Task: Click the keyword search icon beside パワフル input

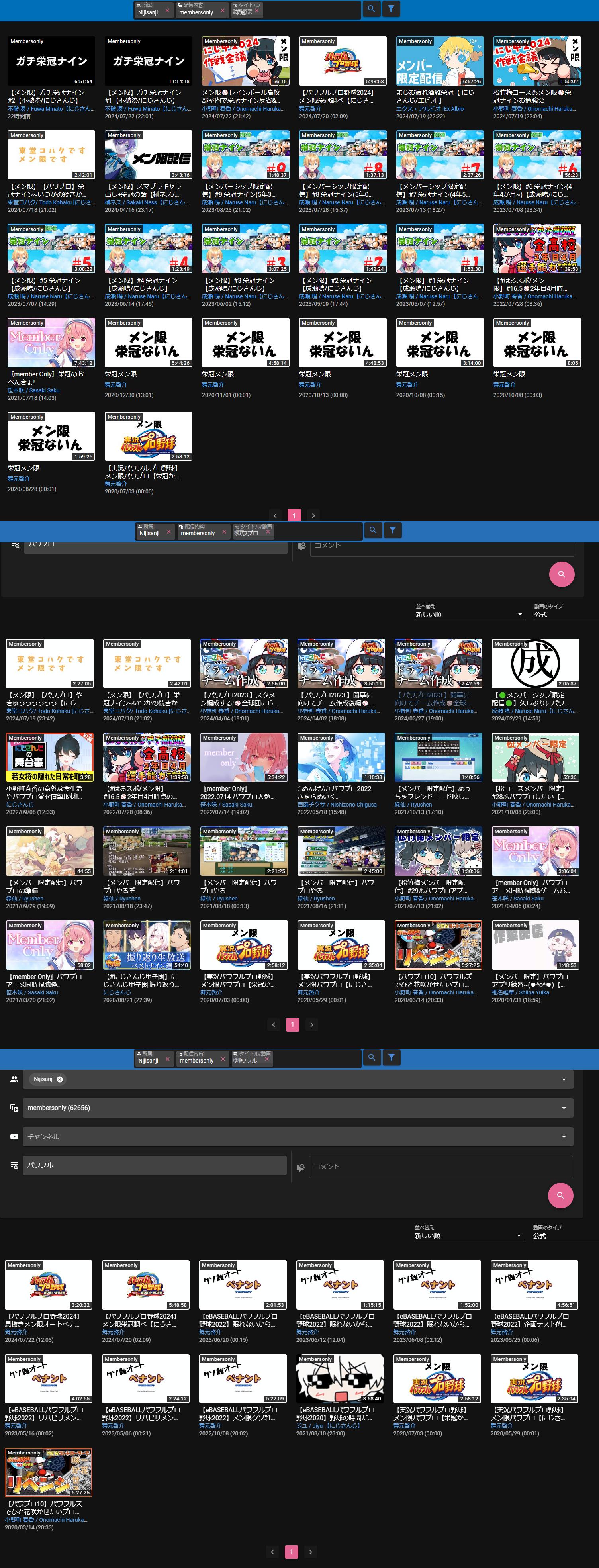Action: click(14, 1165)
